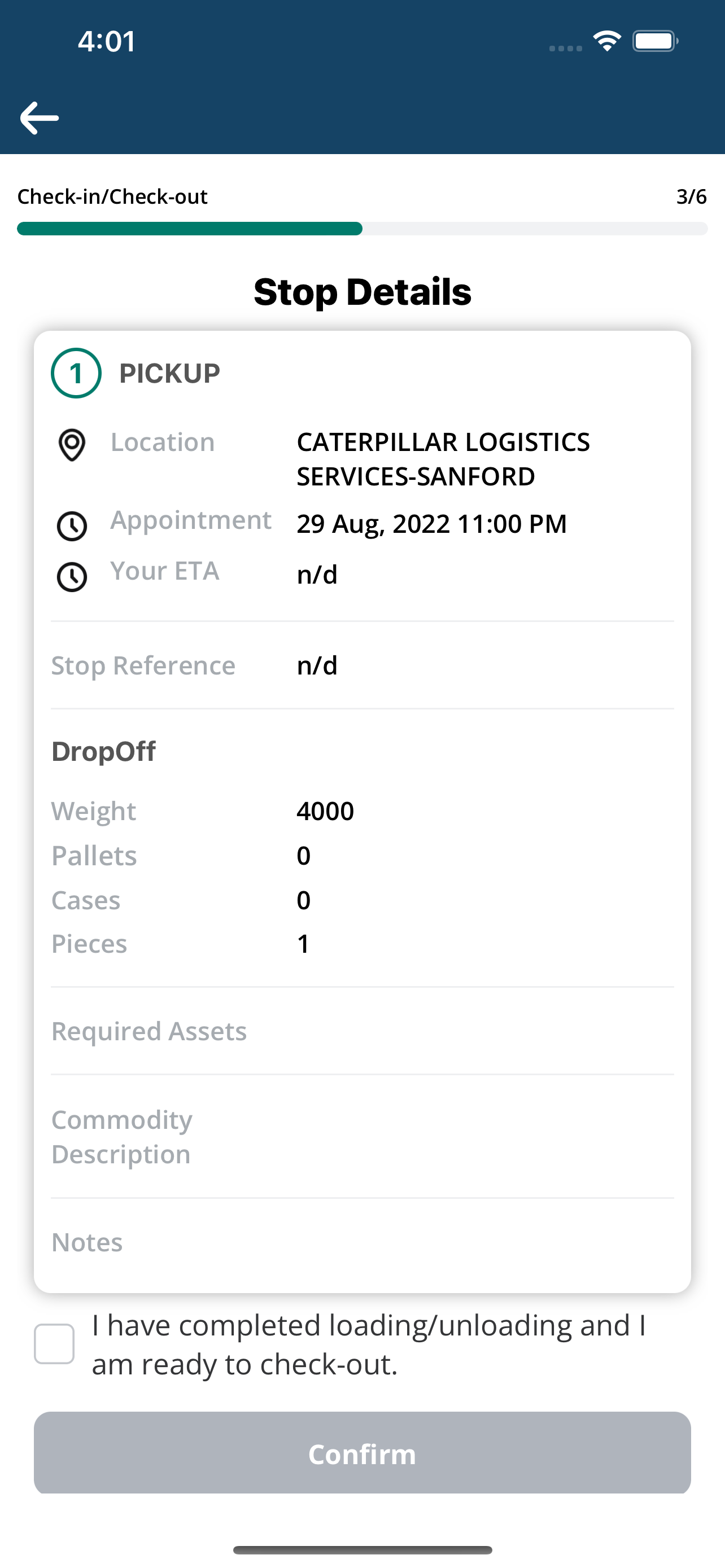Click the location pin icon
The image size is (725, 1568).
(x=72, y=445)
